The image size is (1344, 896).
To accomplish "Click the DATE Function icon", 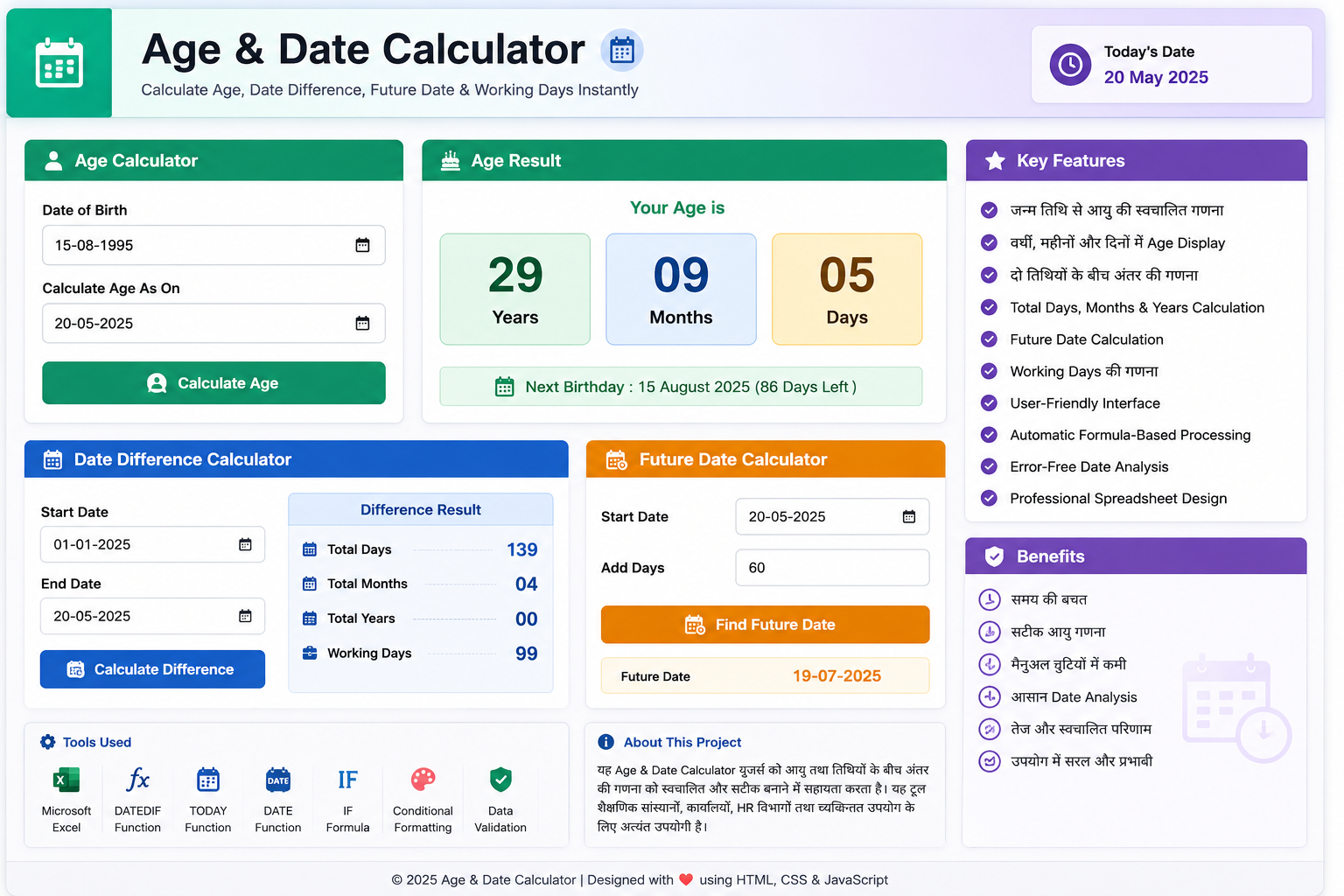I will (x=278, y=780).
